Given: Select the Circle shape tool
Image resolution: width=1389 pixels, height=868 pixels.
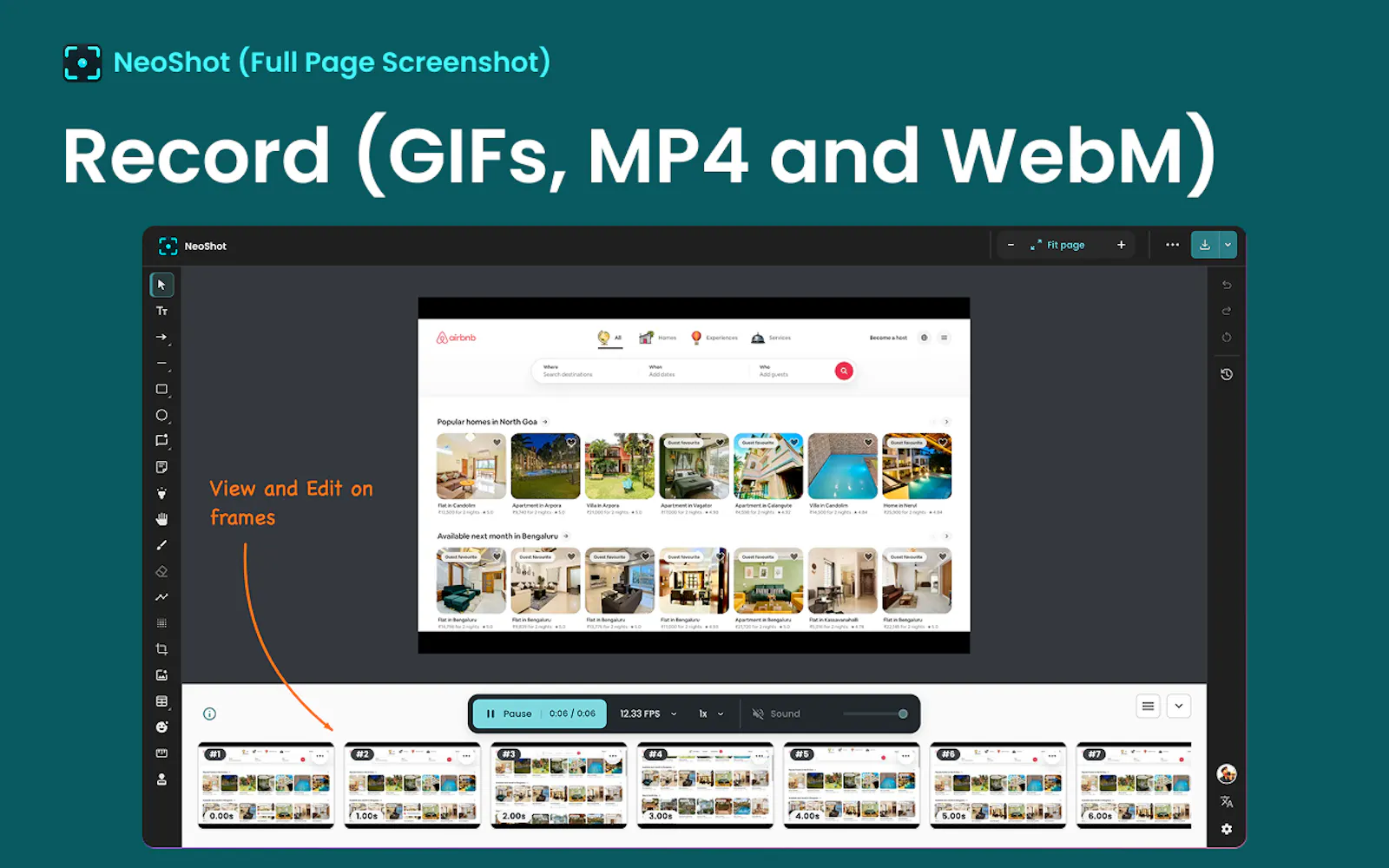Looking at the screenshot, I should click(x=161, y=415).
